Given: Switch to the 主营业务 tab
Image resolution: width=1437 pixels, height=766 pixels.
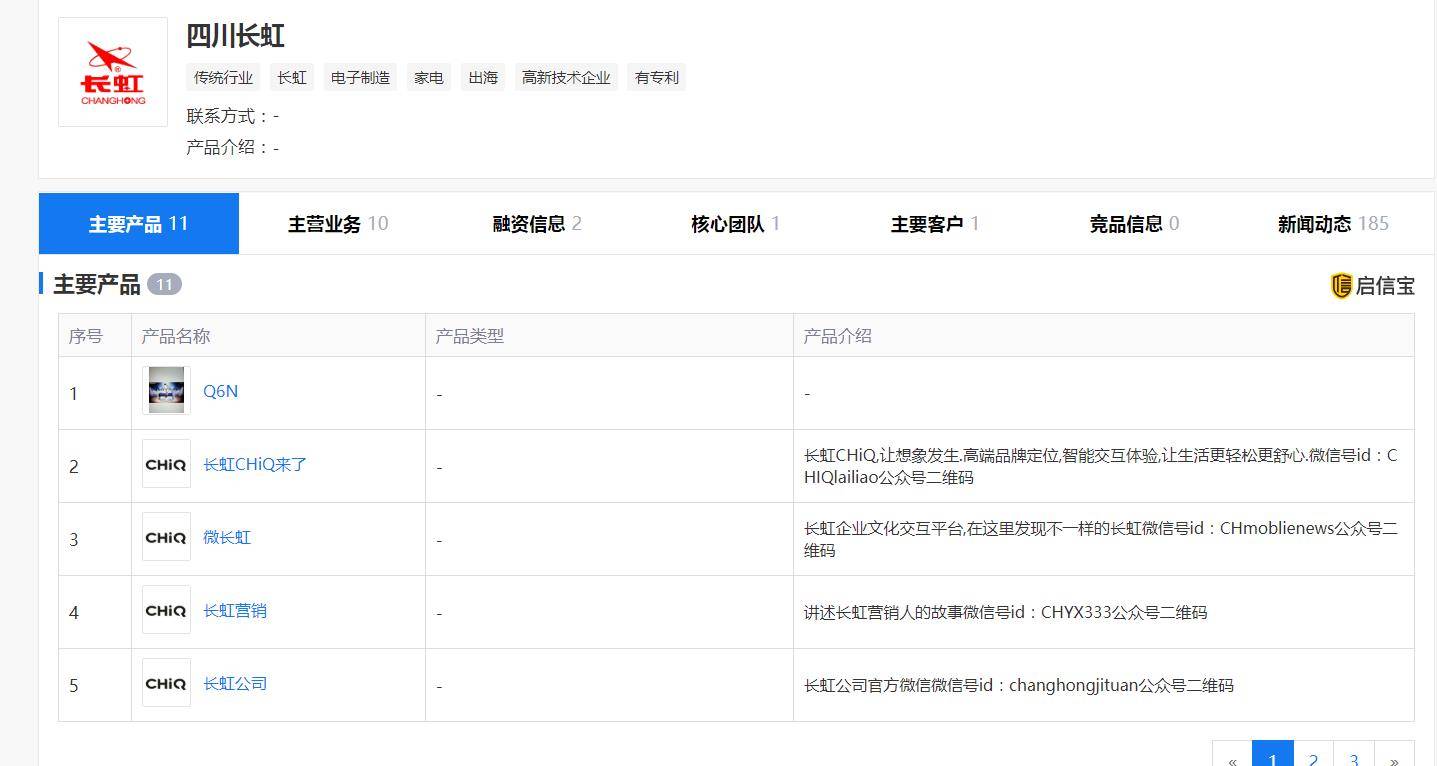Looking at the screenshot, I should coord(327,223).
